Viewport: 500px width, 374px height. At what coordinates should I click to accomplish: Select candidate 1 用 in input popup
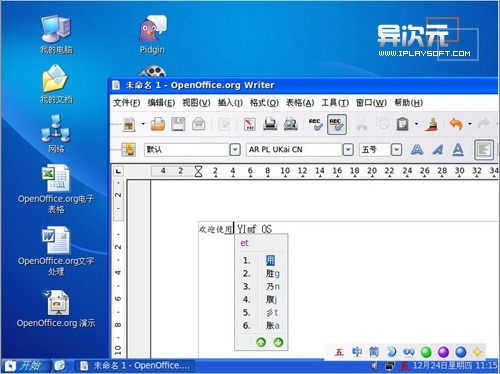(x=261, y=260)
